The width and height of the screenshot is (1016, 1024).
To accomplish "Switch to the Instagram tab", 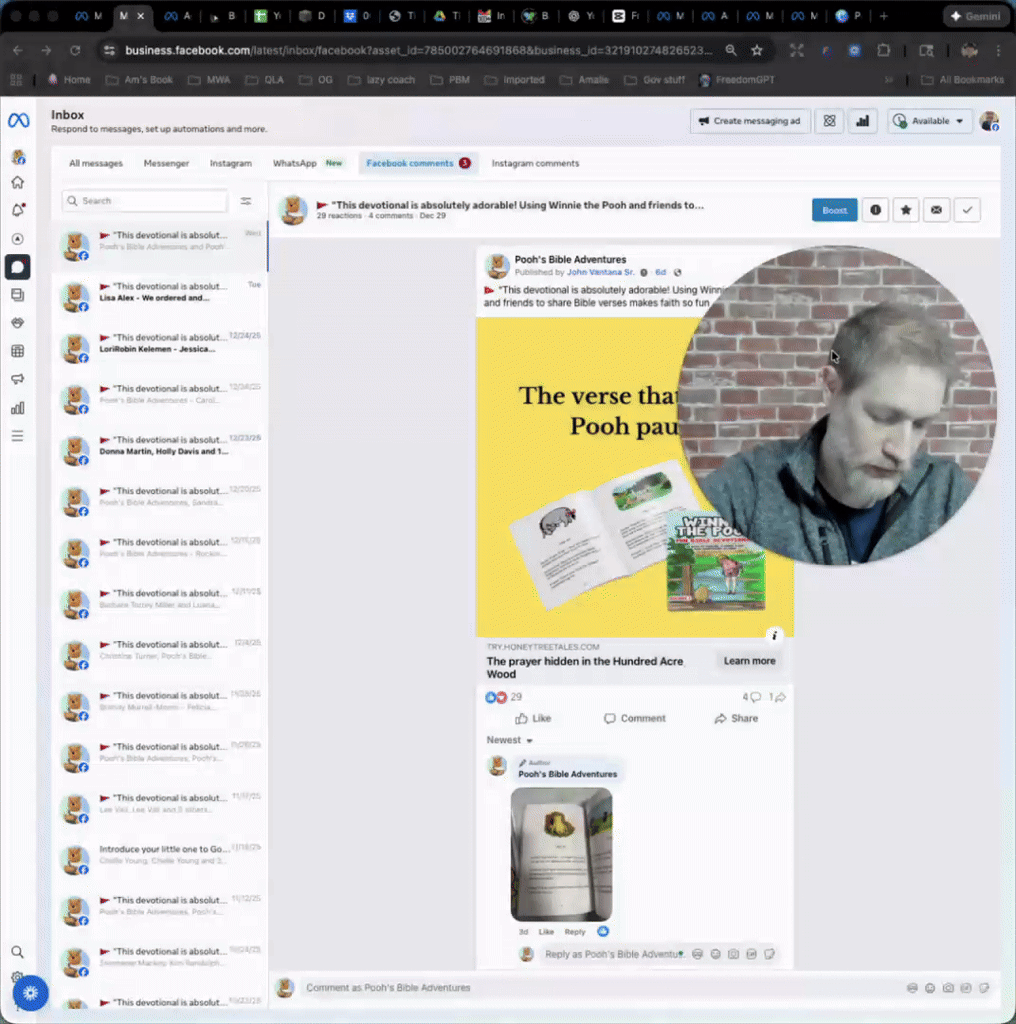I will [x=230, y=163].
